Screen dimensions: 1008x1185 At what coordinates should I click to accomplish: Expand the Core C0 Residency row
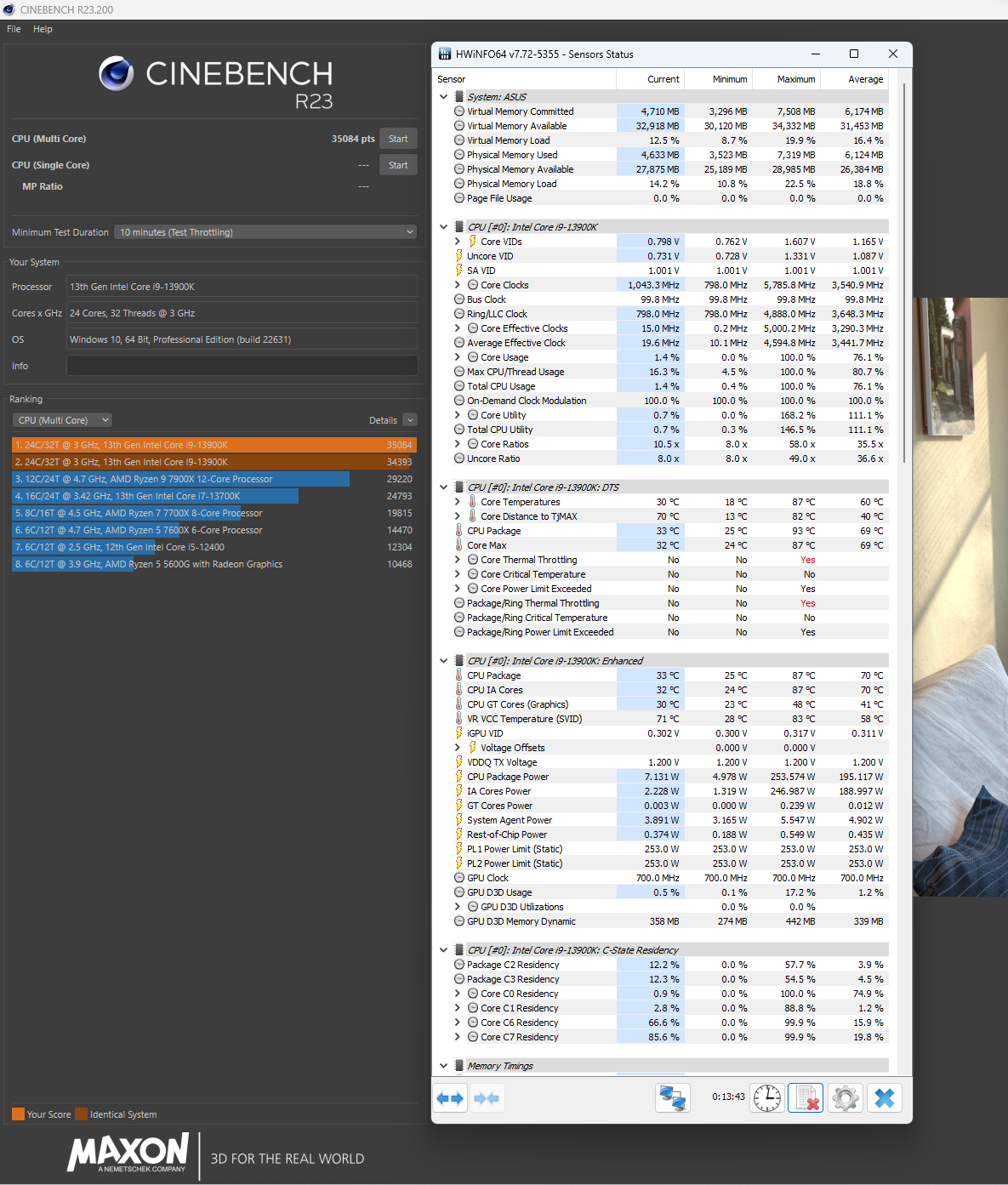458,994
